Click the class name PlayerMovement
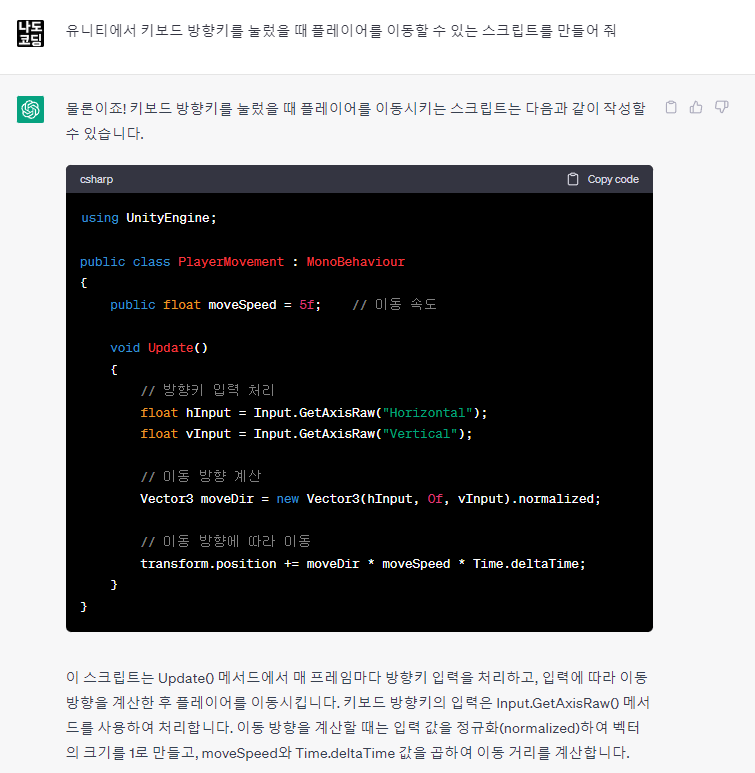This screenshot has width=755, height=773. (231, 262)
